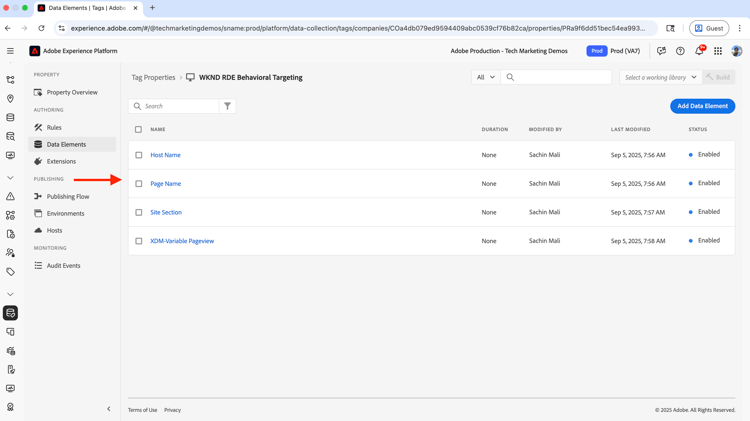Image resolution: width=750 pixels, height=421 pixels.
Task: Click the feedback chat icon in header
Action: [x=661, y=51]
